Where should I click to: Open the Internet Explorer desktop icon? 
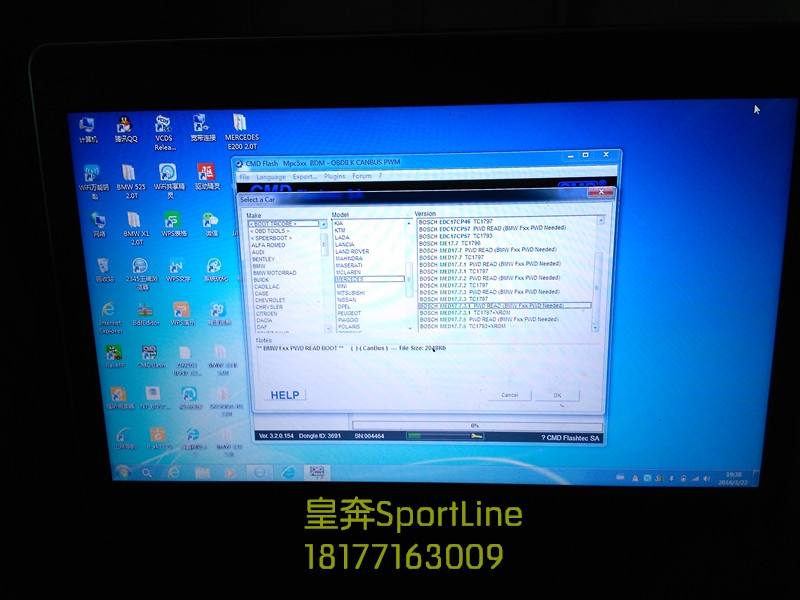pyautogui.click(x=110, y=317)
